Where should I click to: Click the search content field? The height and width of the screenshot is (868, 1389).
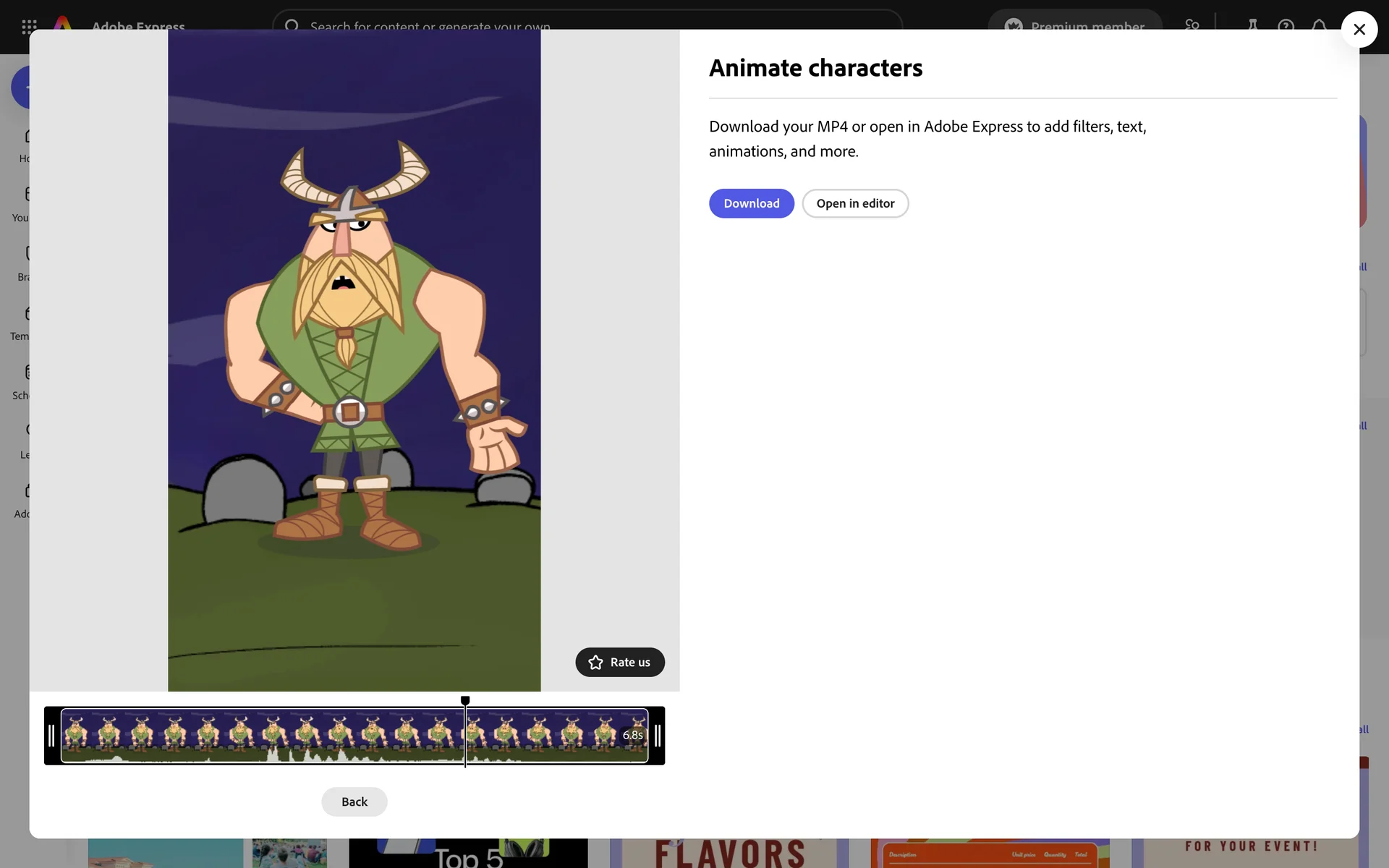pos(586,23)
